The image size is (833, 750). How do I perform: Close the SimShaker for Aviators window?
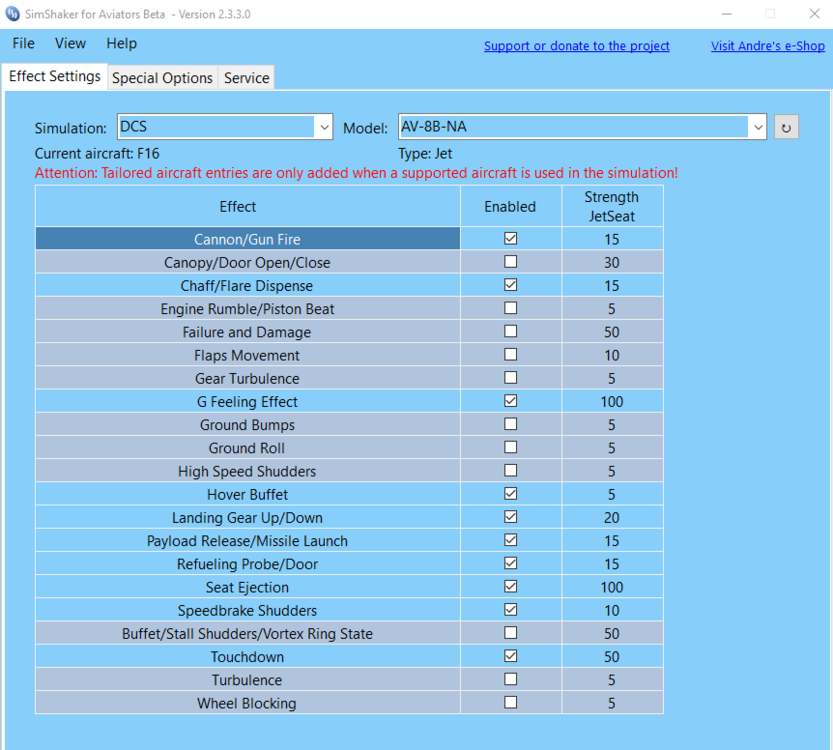(x=814, y=14)
